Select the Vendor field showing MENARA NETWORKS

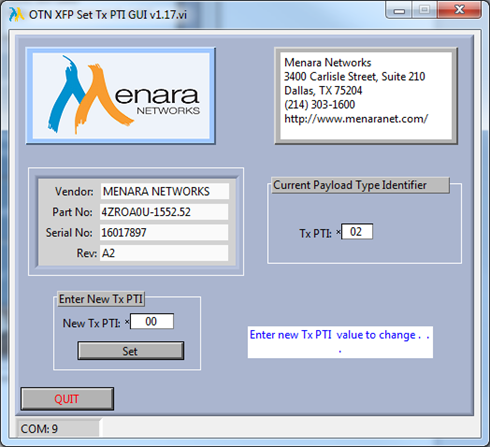(x=165, y=191)
